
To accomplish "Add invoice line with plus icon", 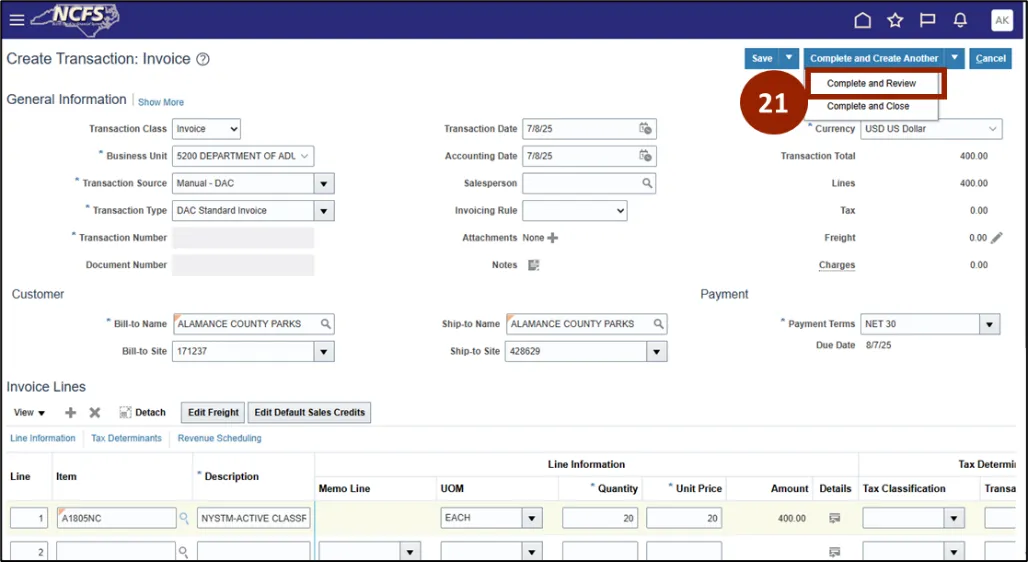I will coord(70,413).
